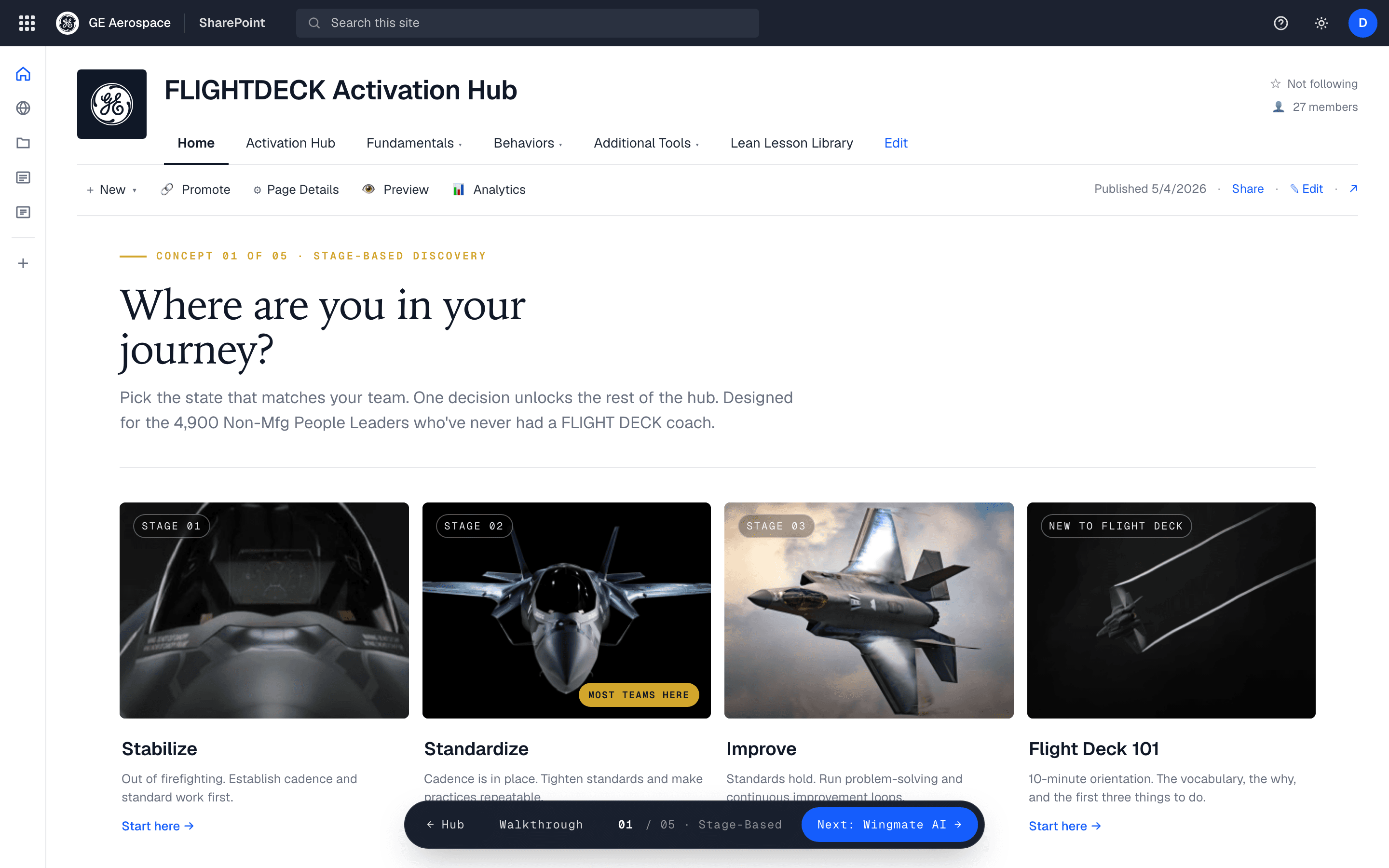Click the Preview eye icon
The height and width of the screenshot is (868, 1389).
pos(368,189)
